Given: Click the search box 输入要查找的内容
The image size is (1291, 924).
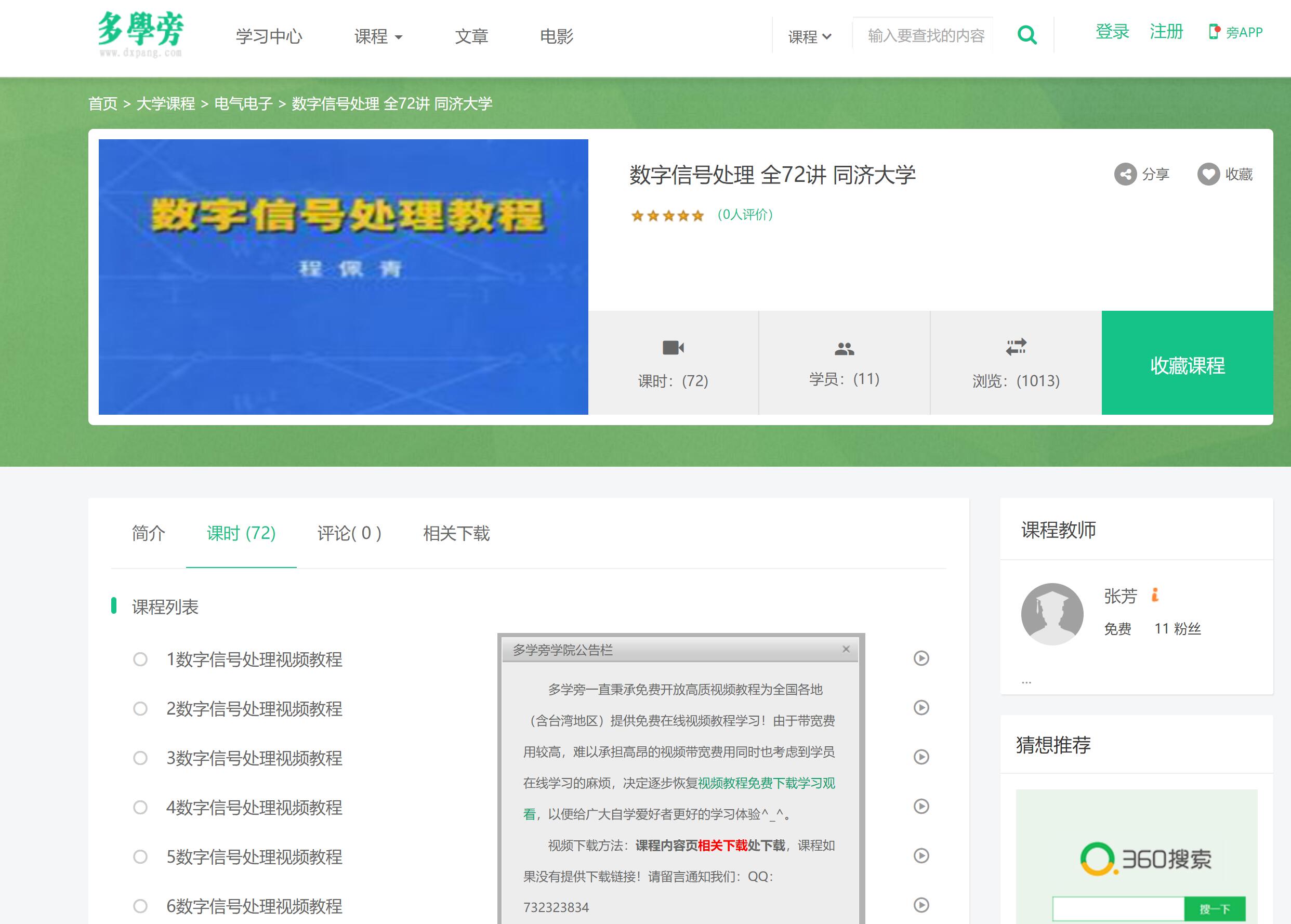Looking at the screenshot, I should click(924, 35).
